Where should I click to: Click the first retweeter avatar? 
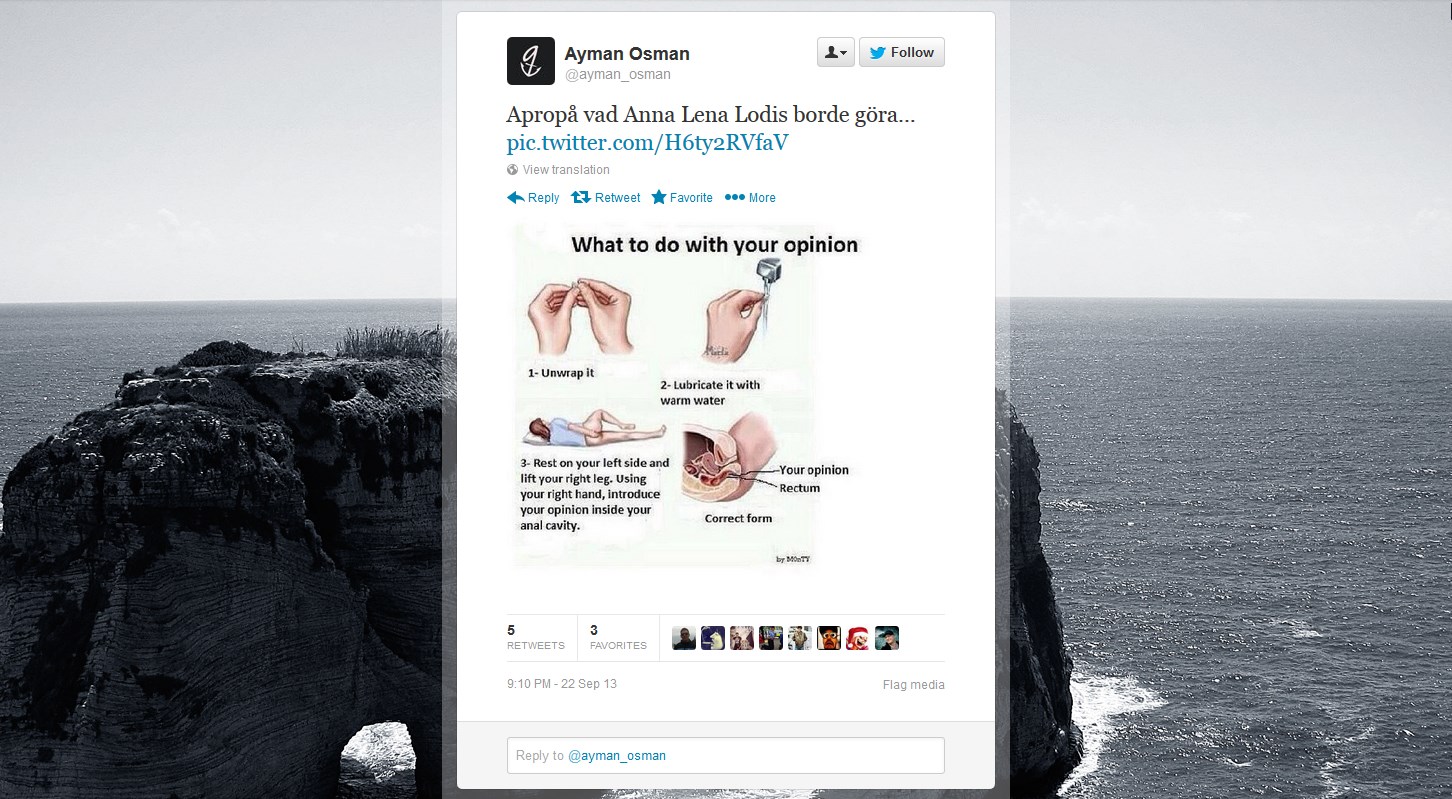click(x=684, y=638)
